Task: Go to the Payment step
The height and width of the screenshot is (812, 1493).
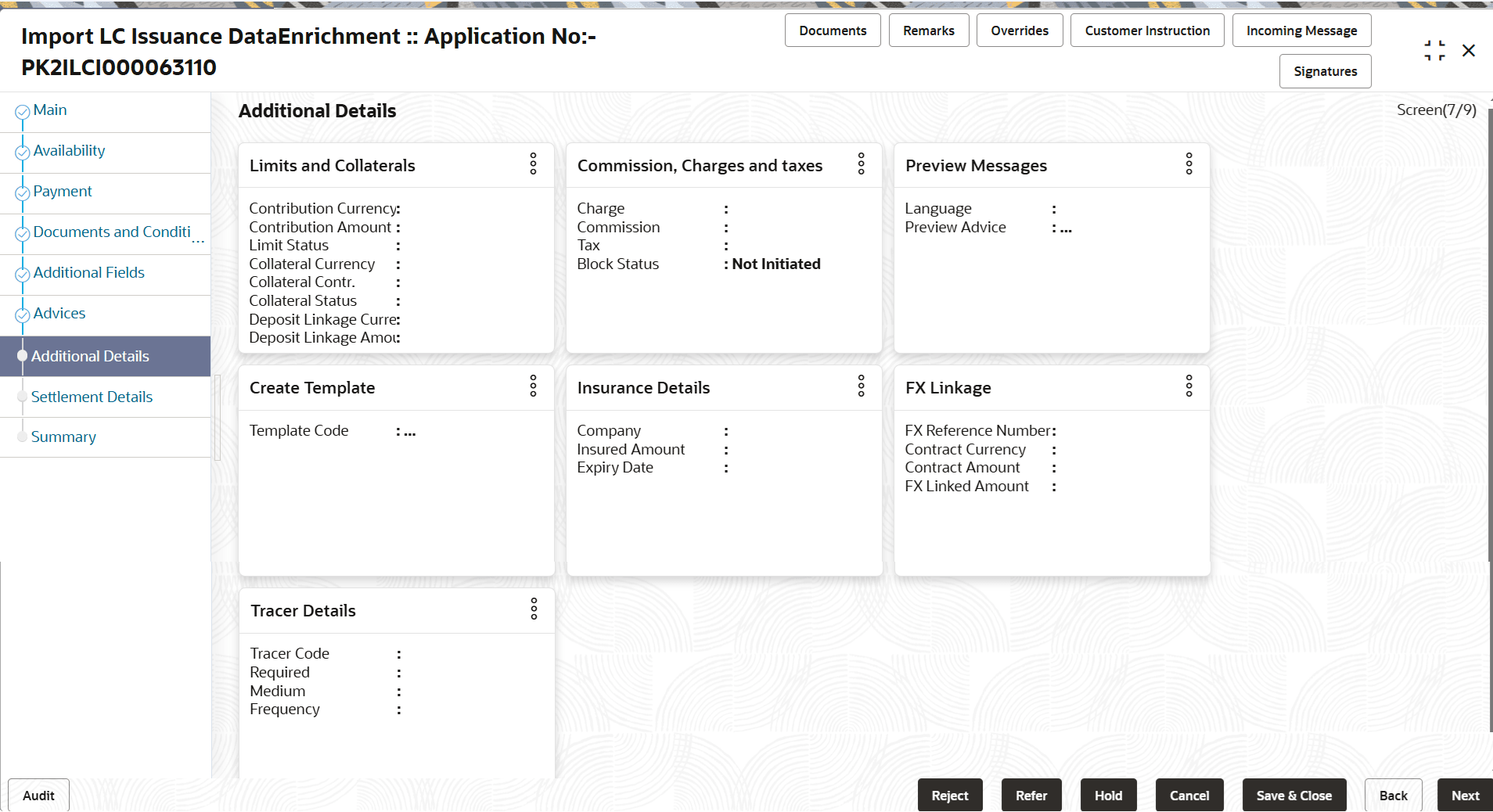Action: [63, 192]
